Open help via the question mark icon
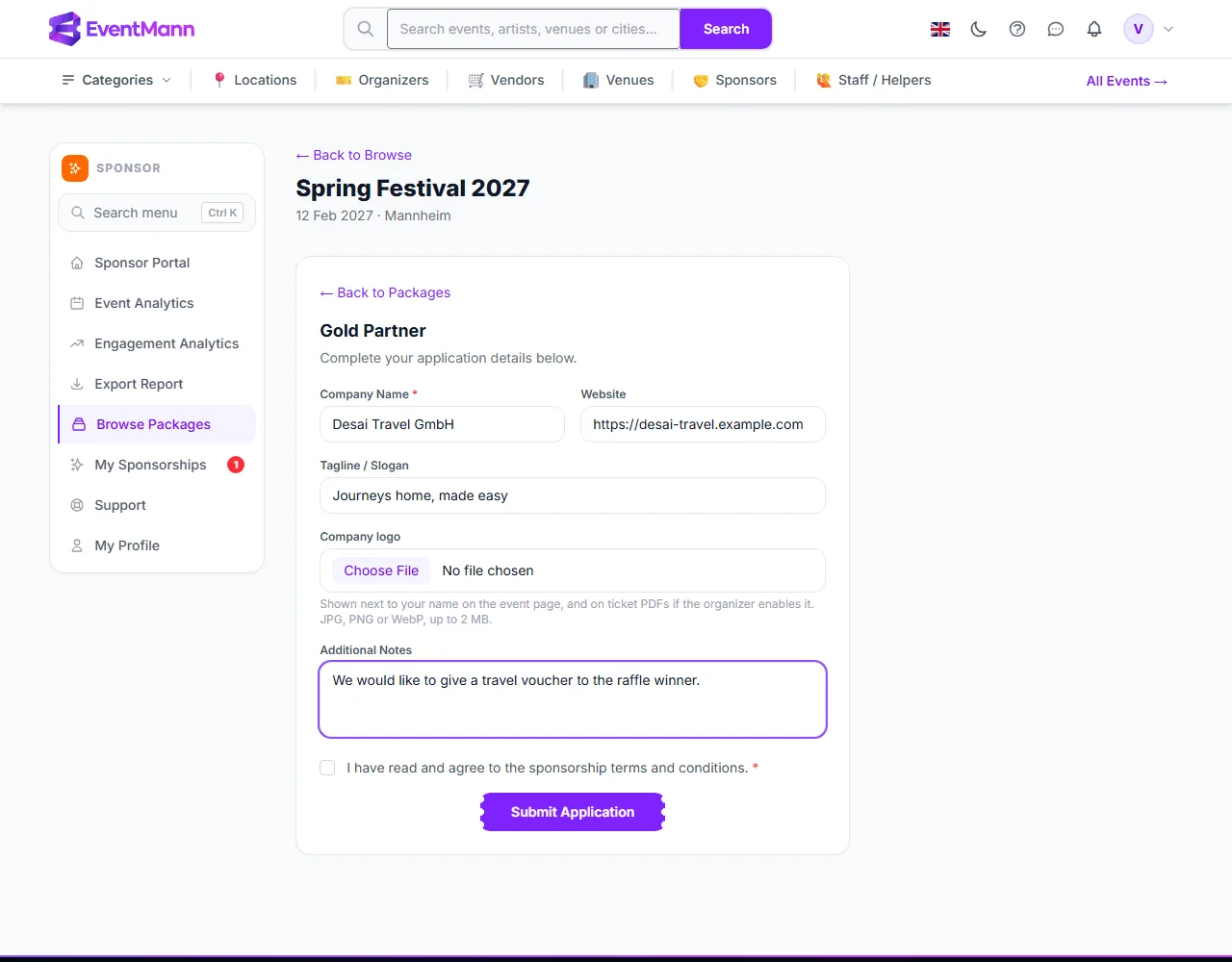This screenshot has width=1232, height=962. 1017,29
